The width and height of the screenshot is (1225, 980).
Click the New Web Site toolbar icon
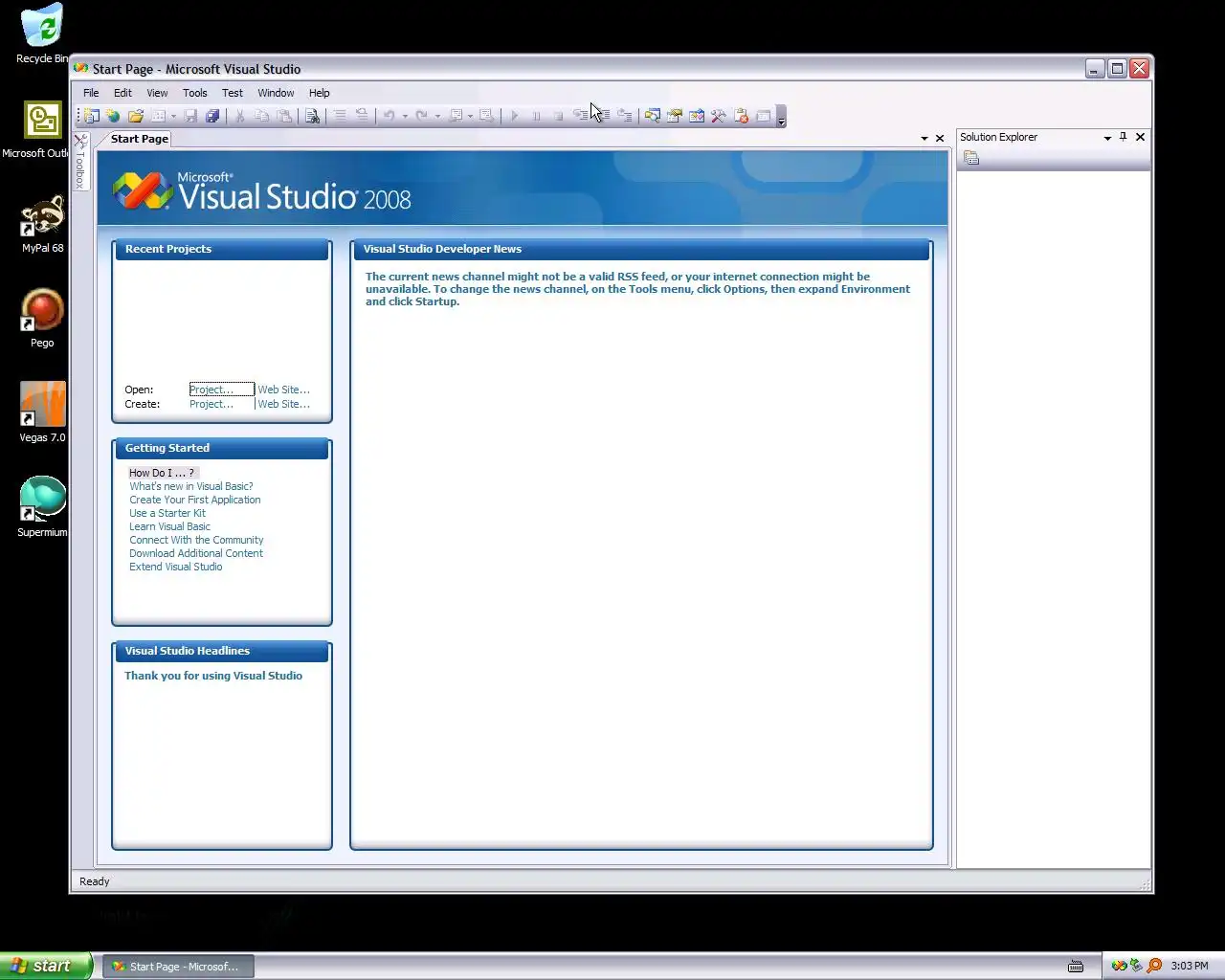pos(113,116)
